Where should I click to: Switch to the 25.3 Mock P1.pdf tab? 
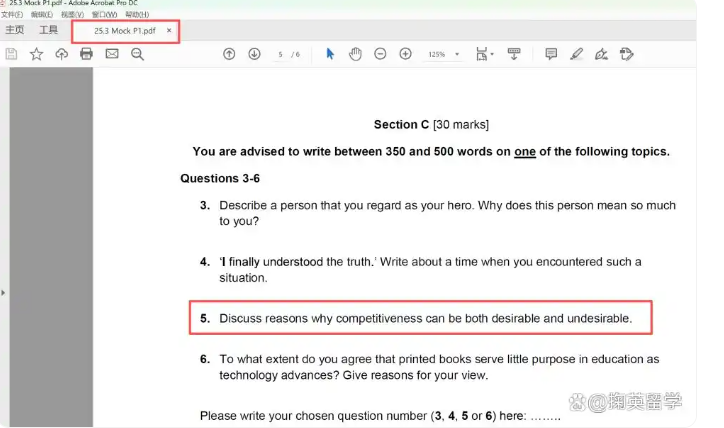click(x=124, y=31)
